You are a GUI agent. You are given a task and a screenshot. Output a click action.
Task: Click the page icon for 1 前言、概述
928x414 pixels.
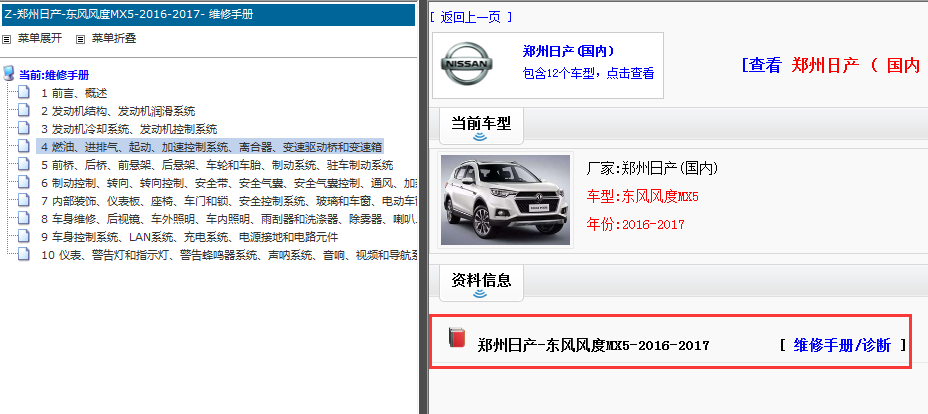pos(23,92)
